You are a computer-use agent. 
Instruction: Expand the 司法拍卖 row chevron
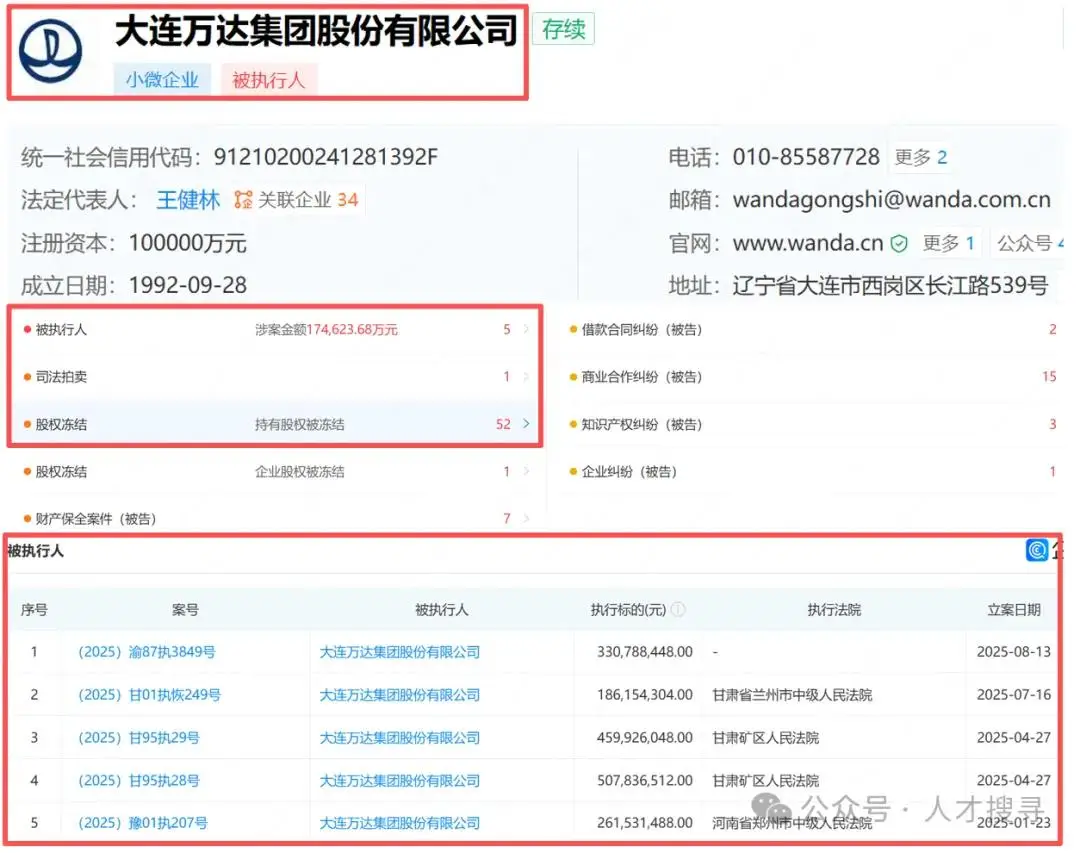coord(527,376)
